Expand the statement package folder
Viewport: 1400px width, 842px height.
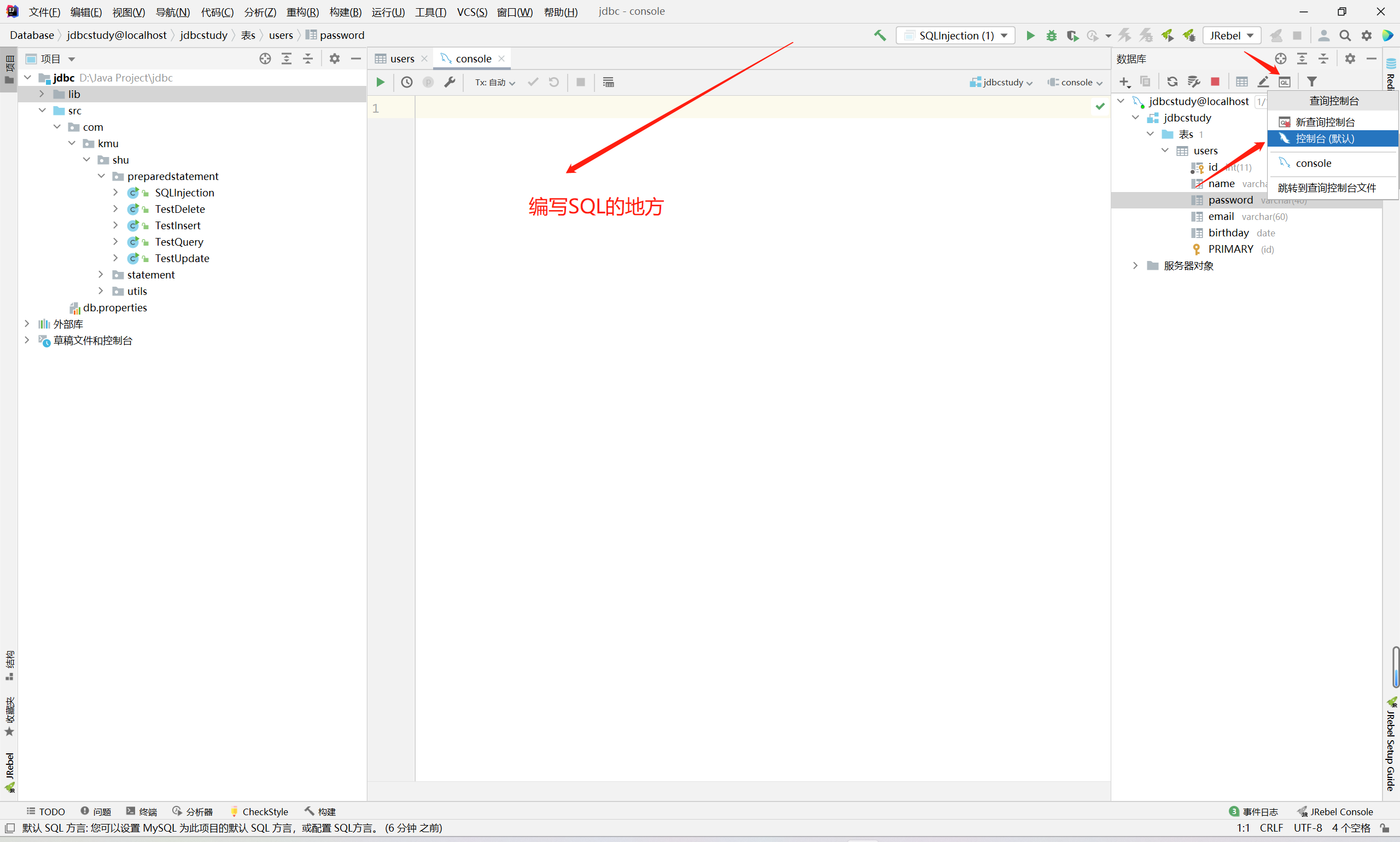click(x=101, y=275)
